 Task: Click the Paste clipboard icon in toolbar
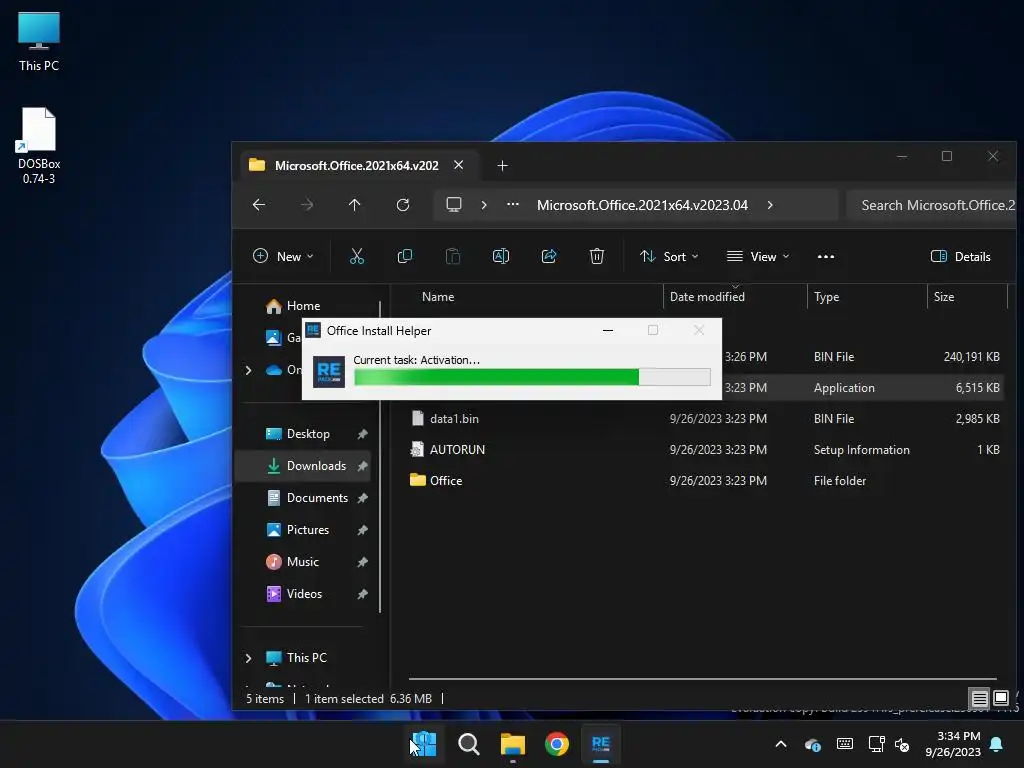coord(453,257)
